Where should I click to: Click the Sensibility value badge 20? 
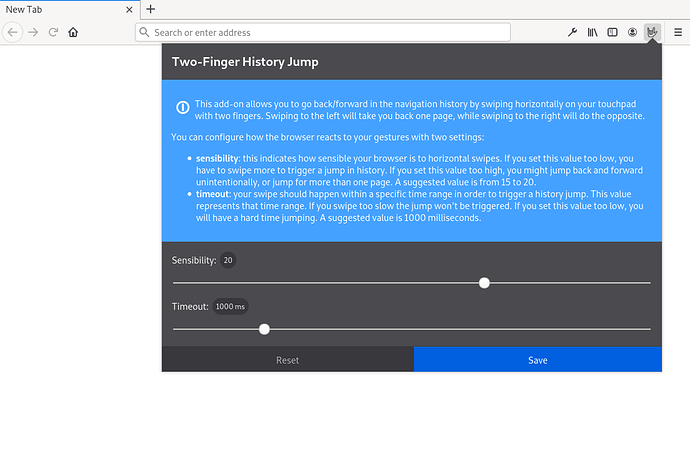click(x=228, y=260)
